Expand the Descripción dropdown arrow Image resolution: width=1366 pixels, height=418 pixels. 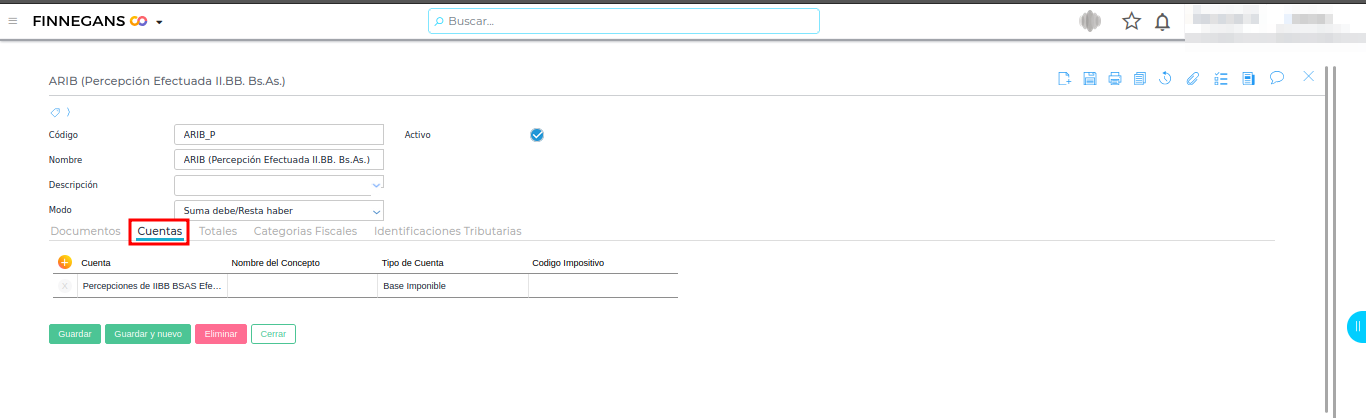[x=376, y=185]
